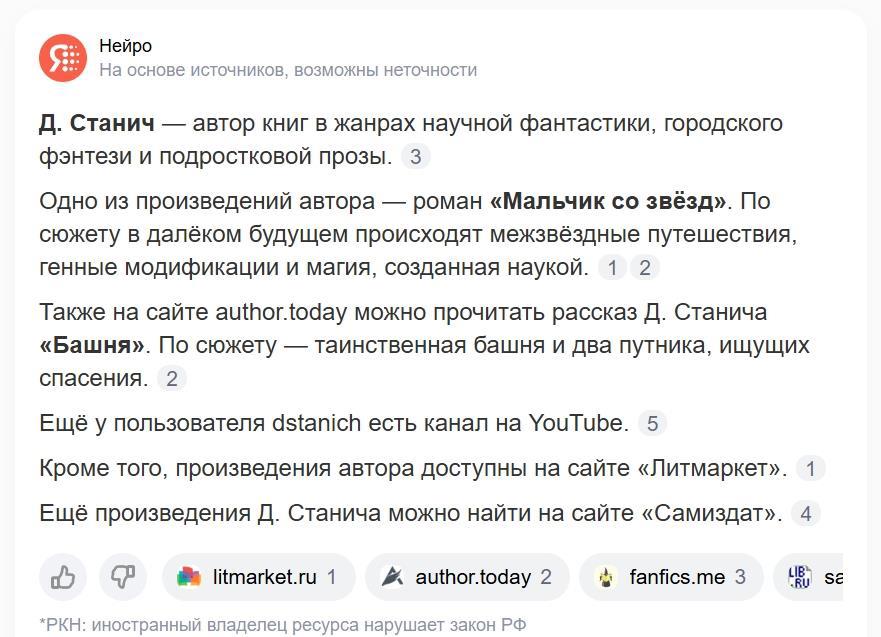Image resolution: width=881 pixels, height=637 pixels.
Task: Open citation 5 after the YouTube sentence
Action: click(652, 423)
